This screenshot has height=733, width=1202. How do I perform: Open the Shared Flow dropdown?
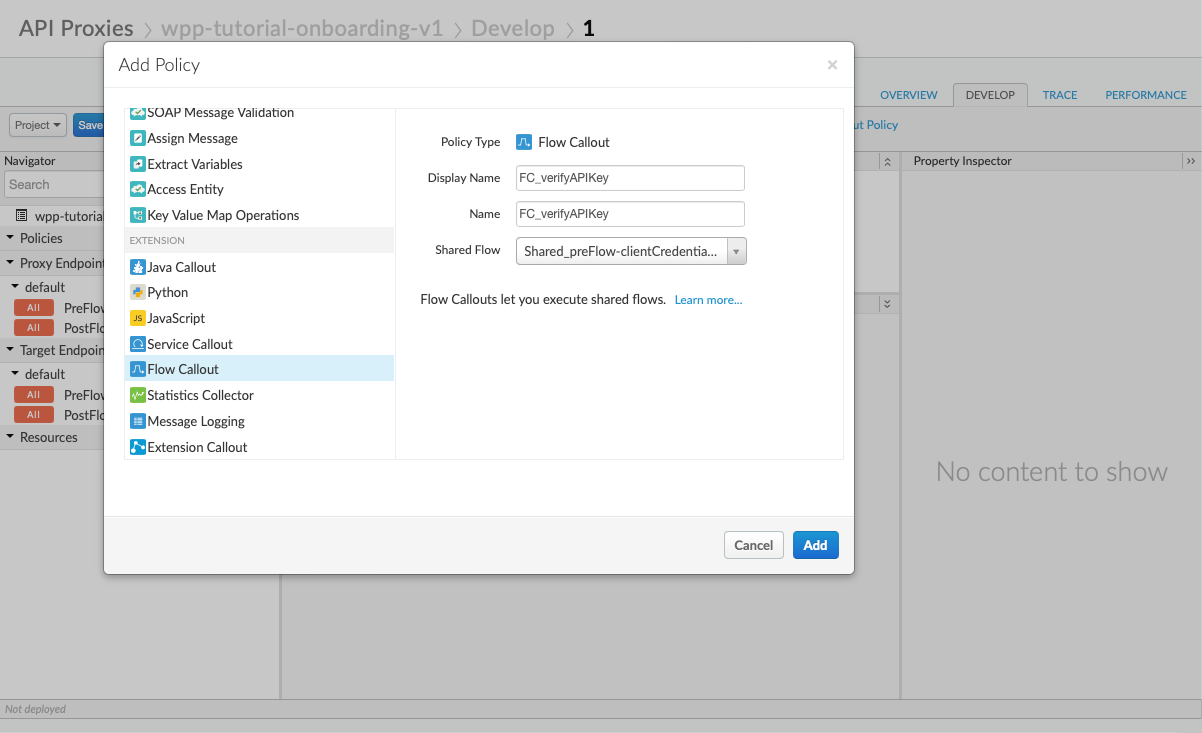[631, 251]
